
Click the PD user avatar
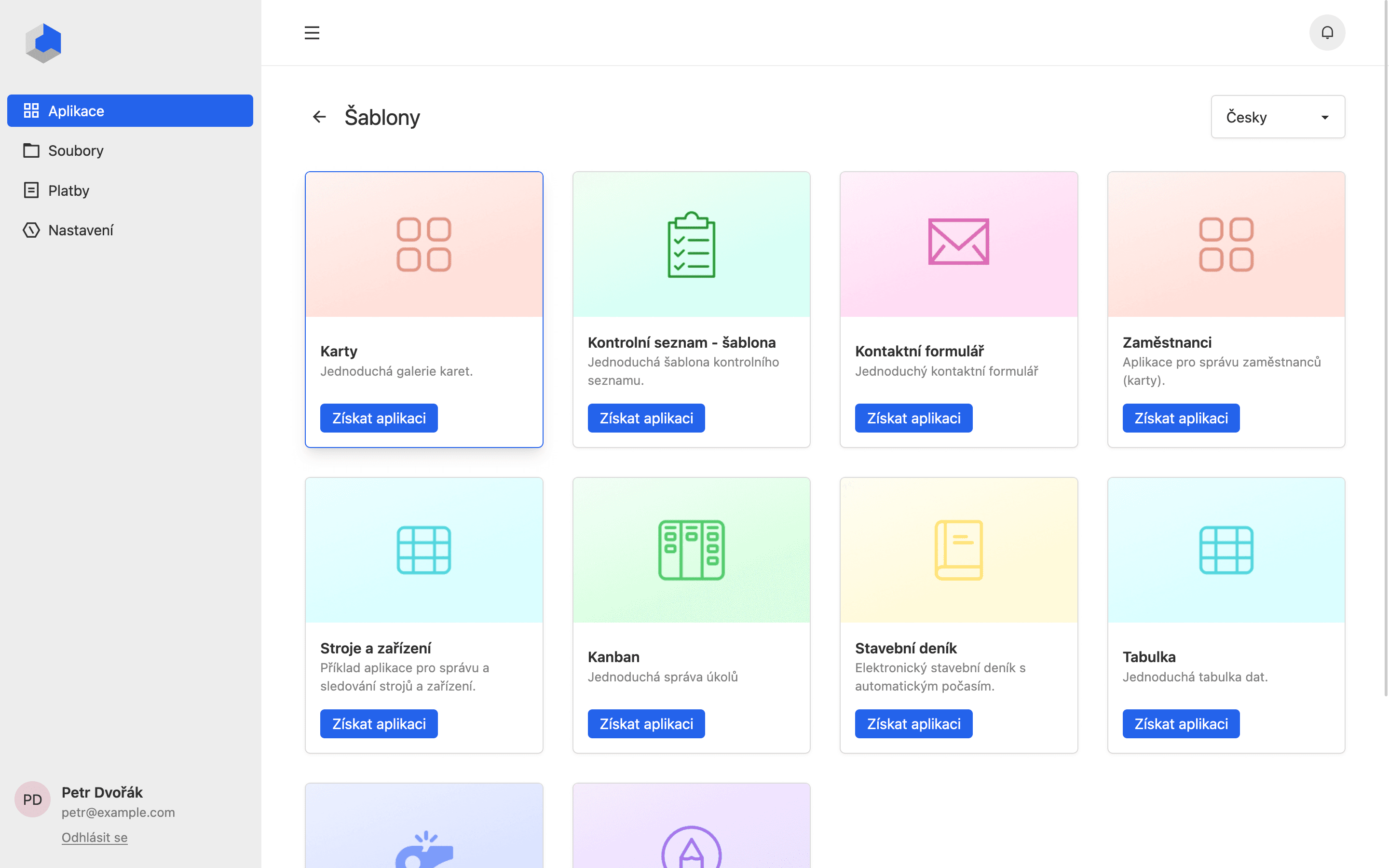(x=32, y=799)
